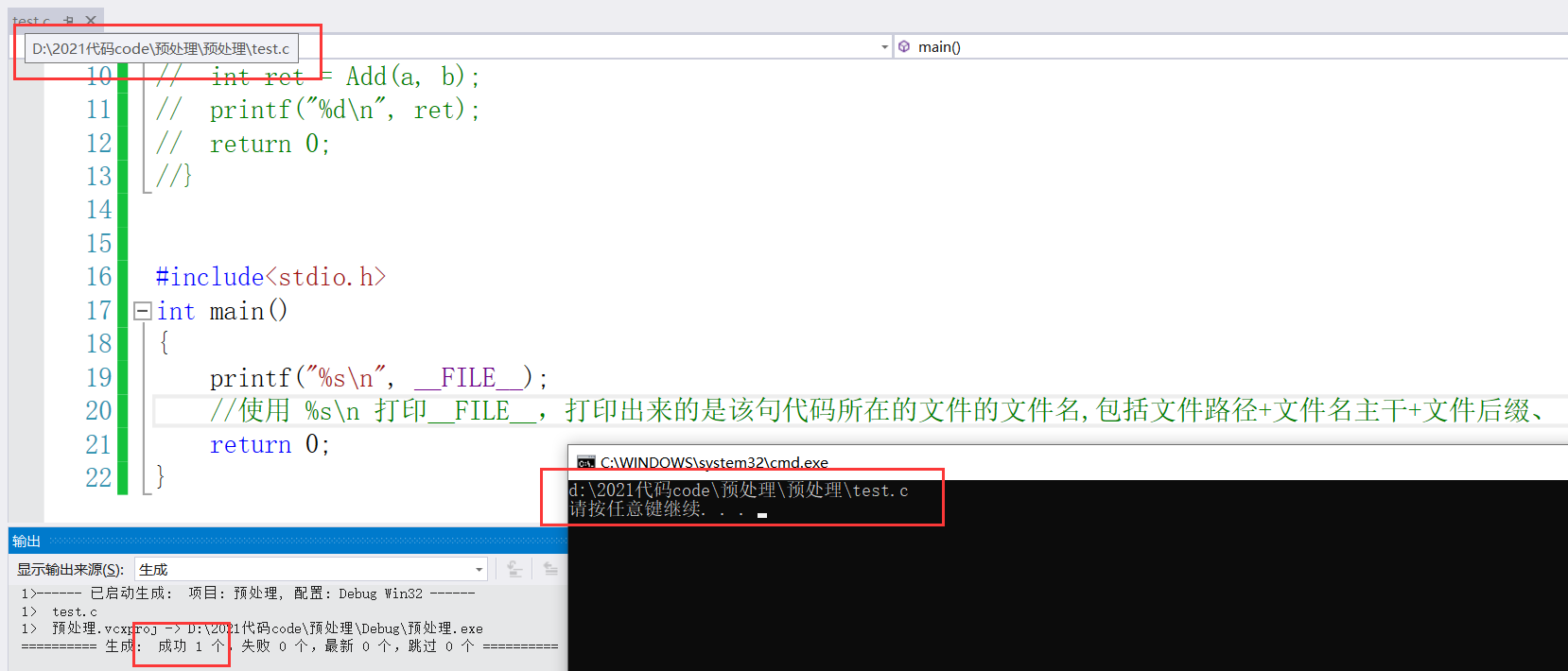This screenshot has height=671, width=1568.
Task: Select the 输出 panel title
Action: (26, 541)
